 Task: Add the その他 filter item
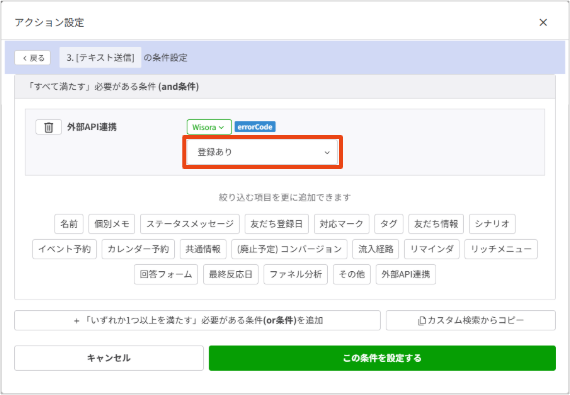pyautogui.click(x=352, y=274)
